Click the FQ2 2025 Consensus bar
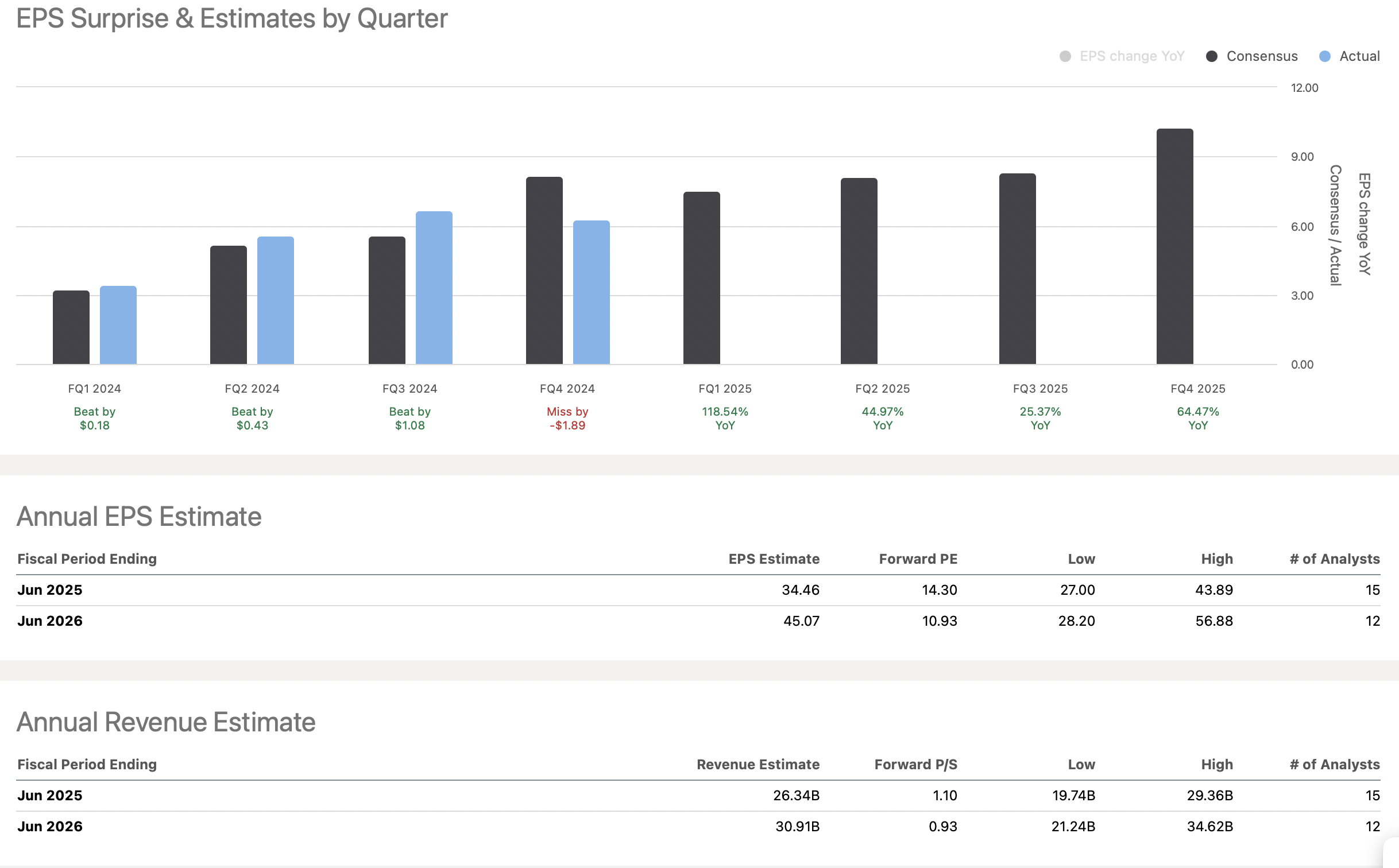This screenshot has width=1399, height=868. click(859, 271)
